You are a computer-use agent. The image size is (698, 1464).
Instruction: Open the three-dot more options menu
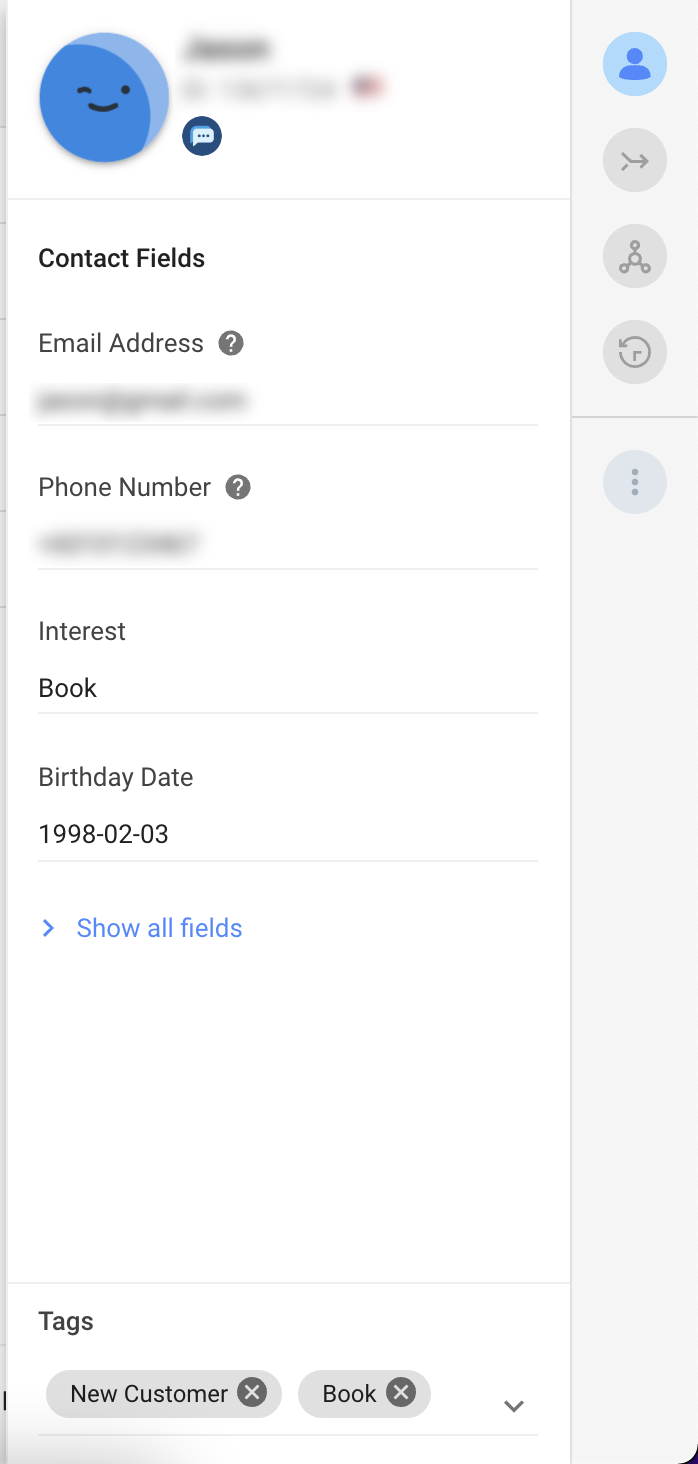pyautogui.click(x=634, y=483)
